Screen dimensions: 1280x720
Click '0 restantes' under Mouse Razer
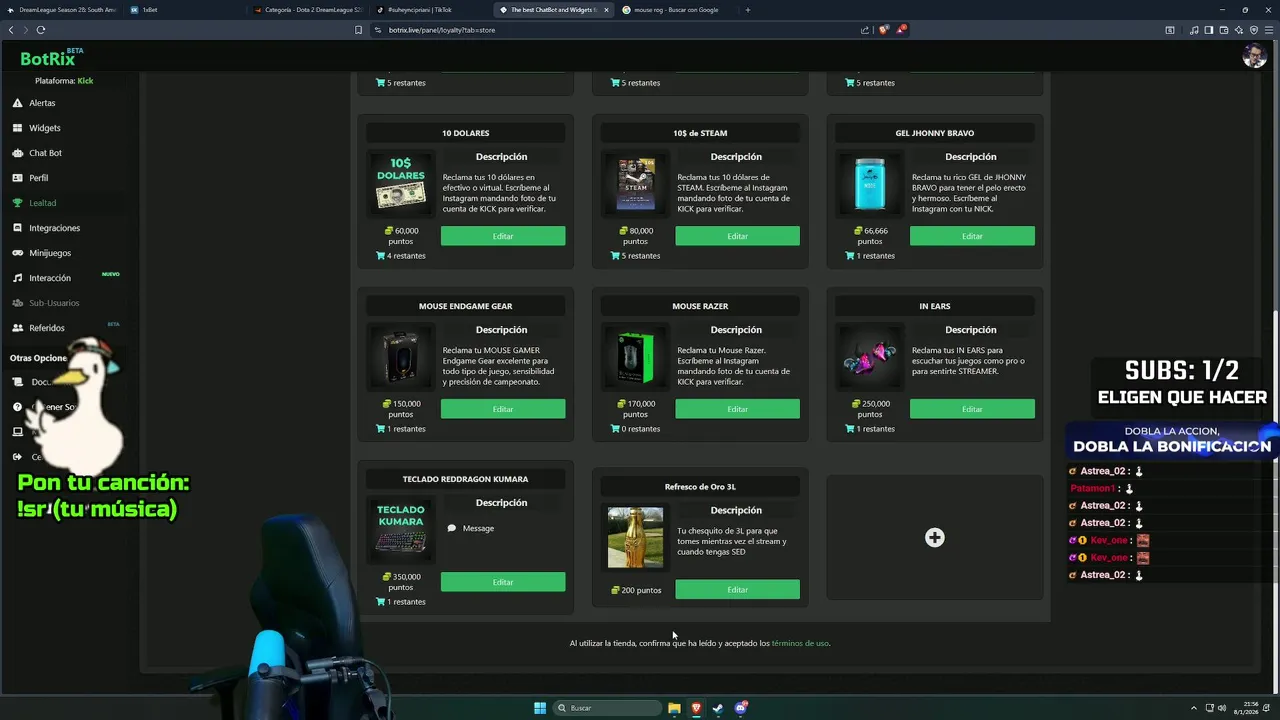click(x=635, y=429)
